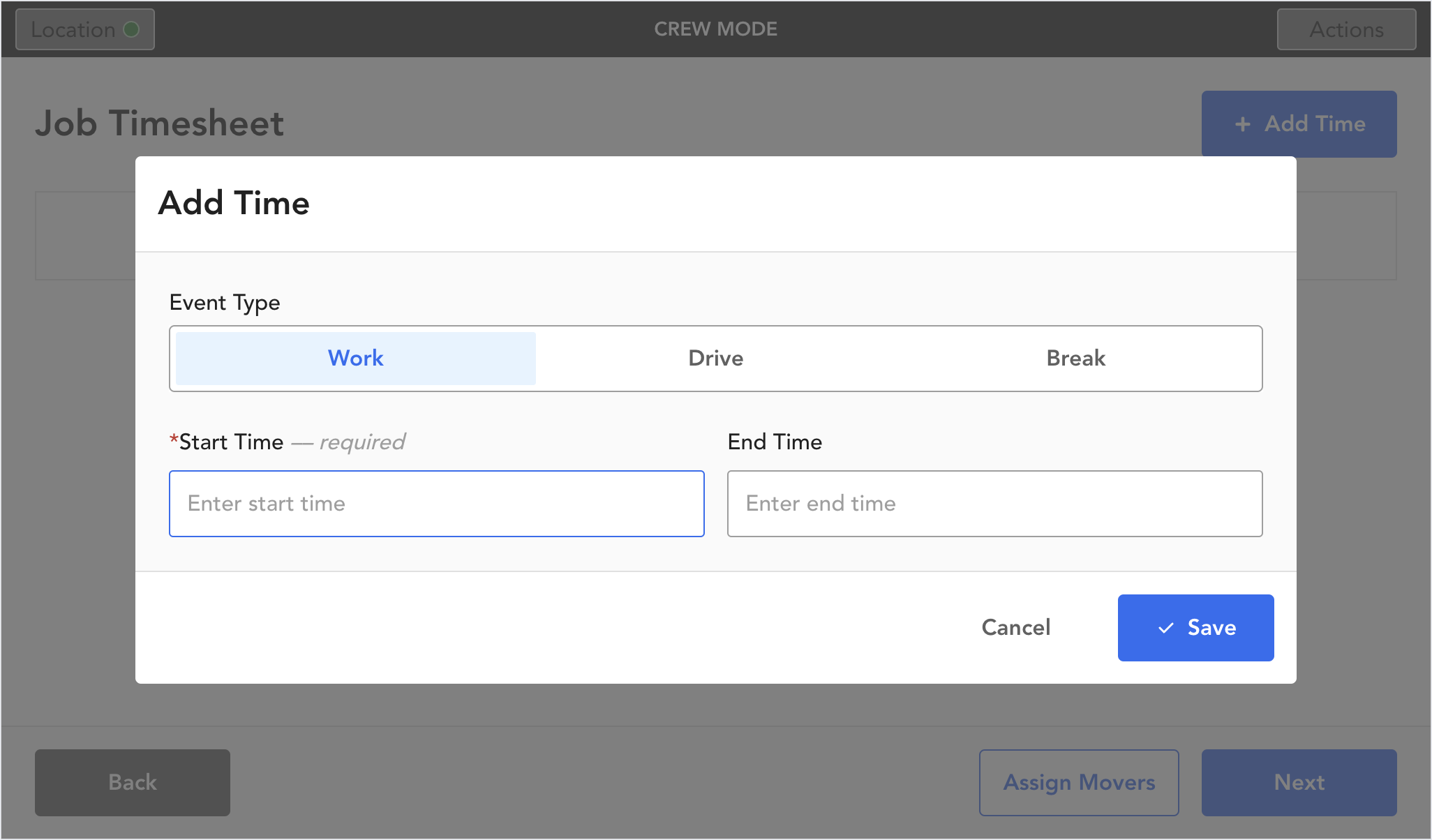
Task: Select the Drive event type
Action: click(715, 359)
